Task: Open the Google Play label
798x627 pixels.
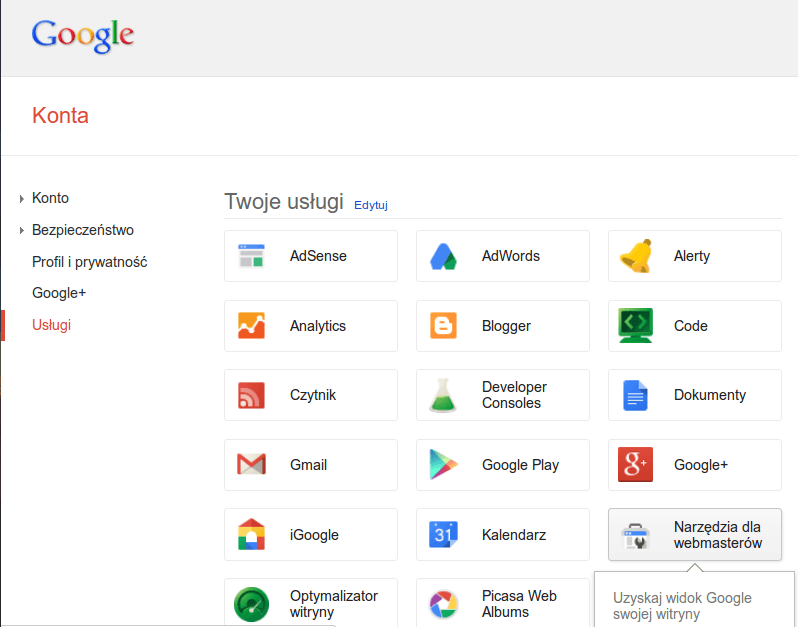Action: (x=521, y=465)
